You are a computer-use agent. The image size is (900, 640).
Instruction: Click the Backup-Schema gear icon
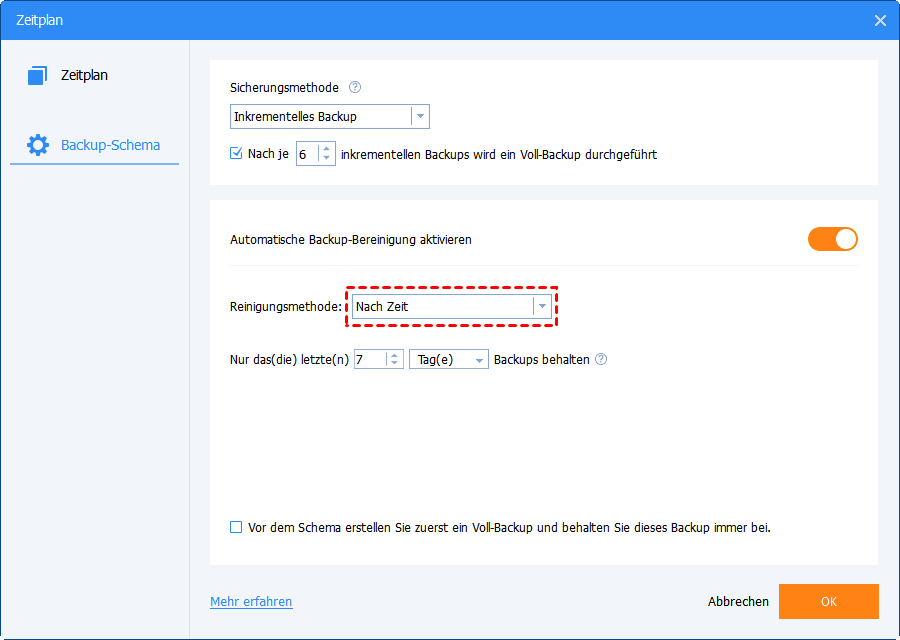click(38, 145)
